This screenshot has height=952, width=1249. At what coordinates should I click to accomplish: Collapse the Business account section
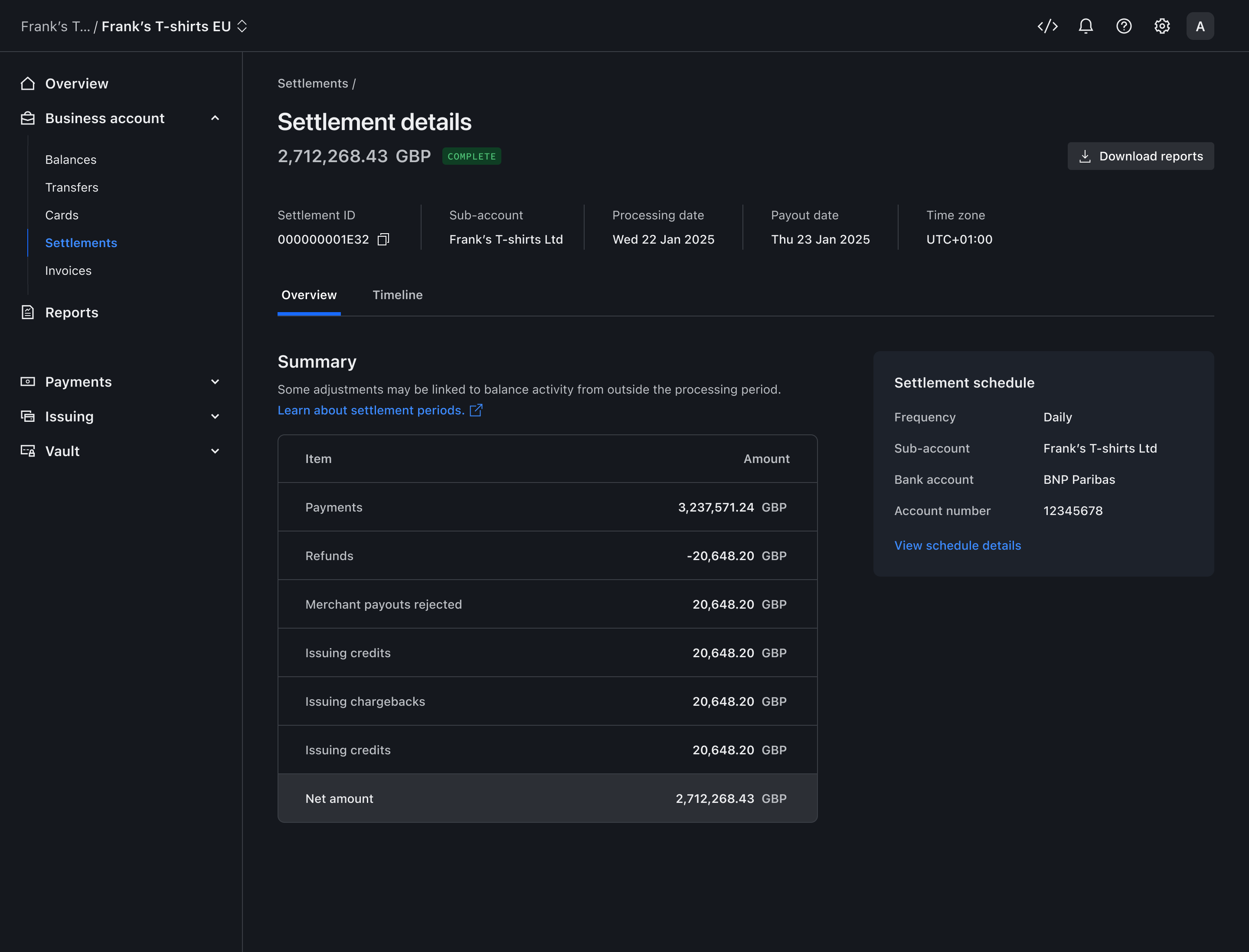[215, 118]
